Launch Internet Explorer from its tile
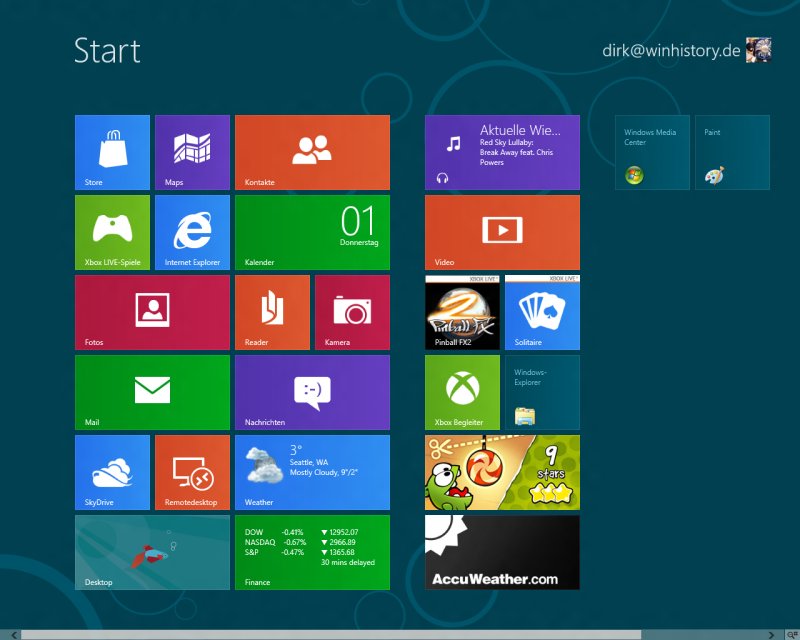 coord(192,232)
